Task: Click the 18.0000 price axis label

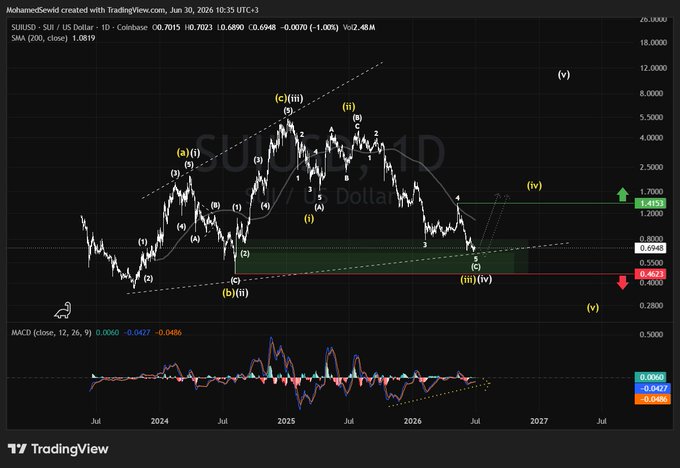Action: click(x=653, y=43)
